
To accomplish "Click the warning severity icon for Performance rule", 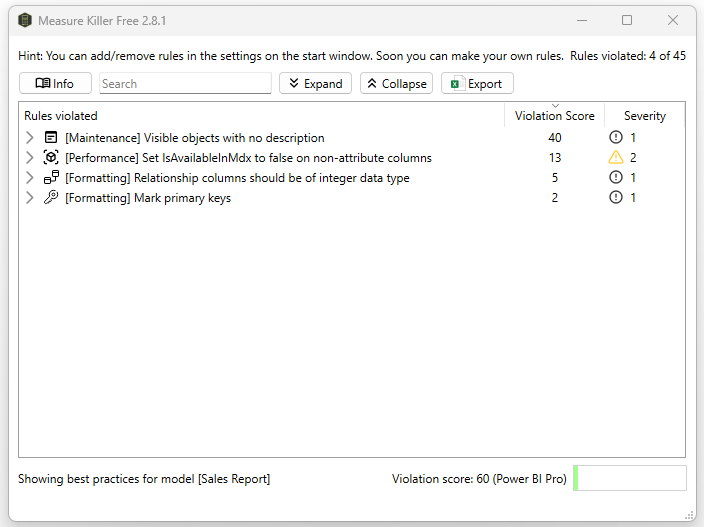I will point(616,158).
